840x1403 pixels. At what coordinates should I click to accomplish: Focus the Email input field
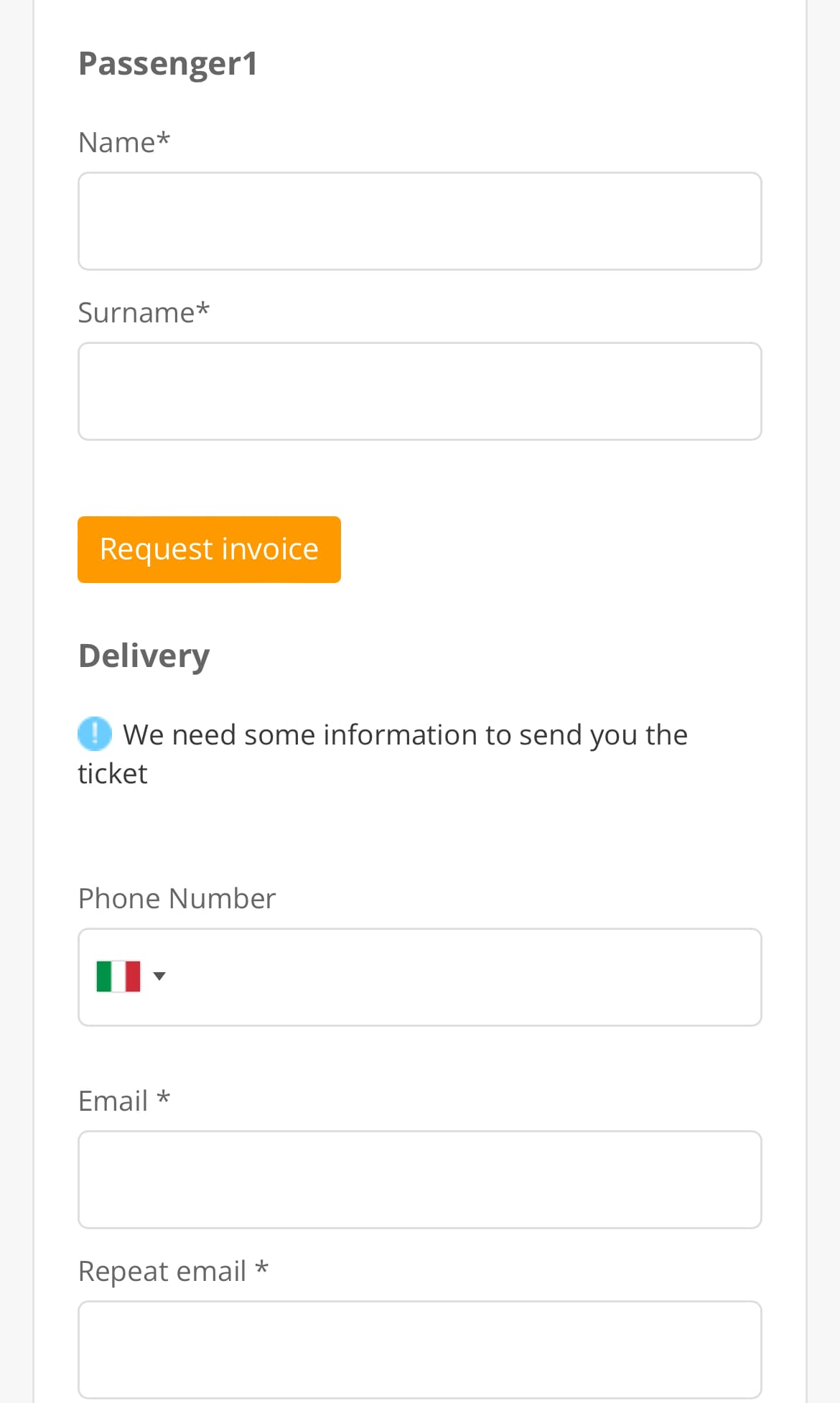tap(420, 1180)
